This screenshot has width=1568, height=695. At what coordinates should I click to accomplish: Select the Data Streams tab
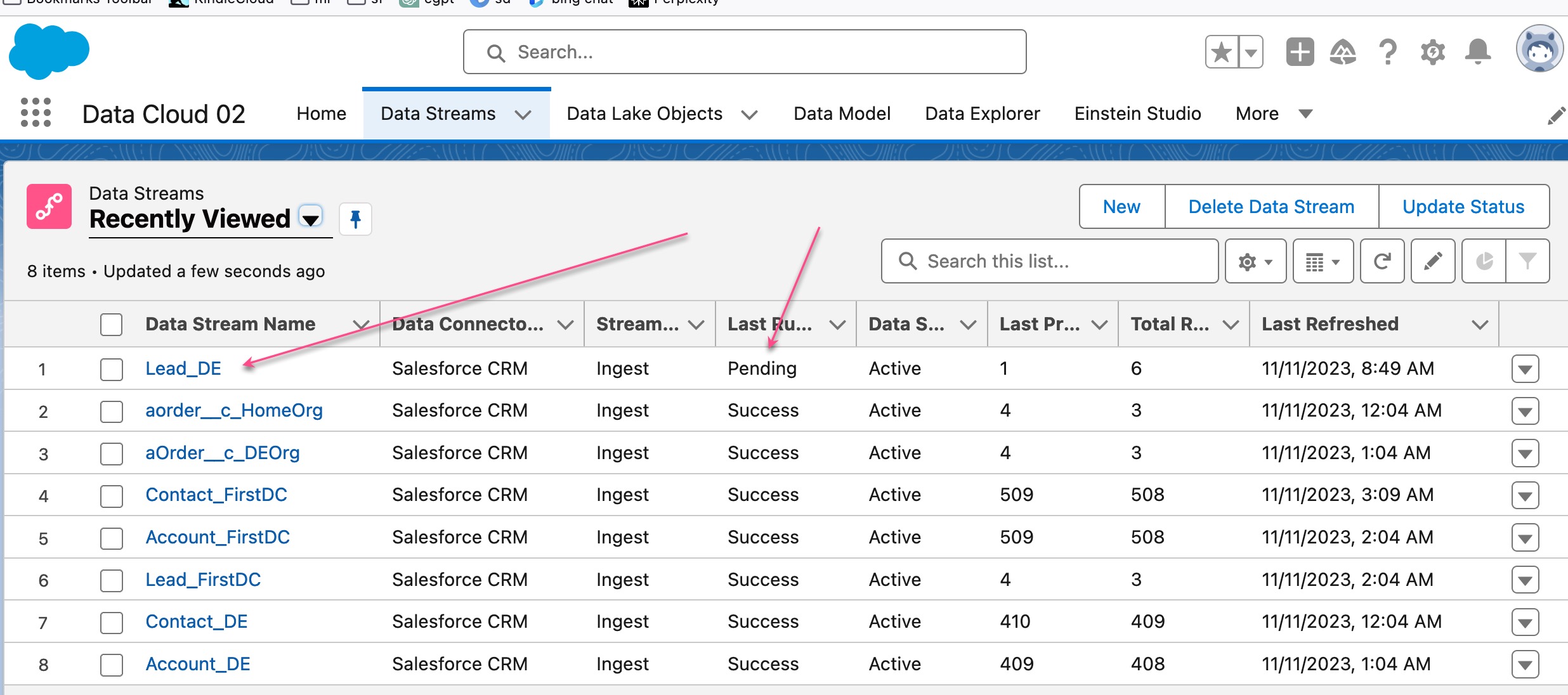(438, 114)
